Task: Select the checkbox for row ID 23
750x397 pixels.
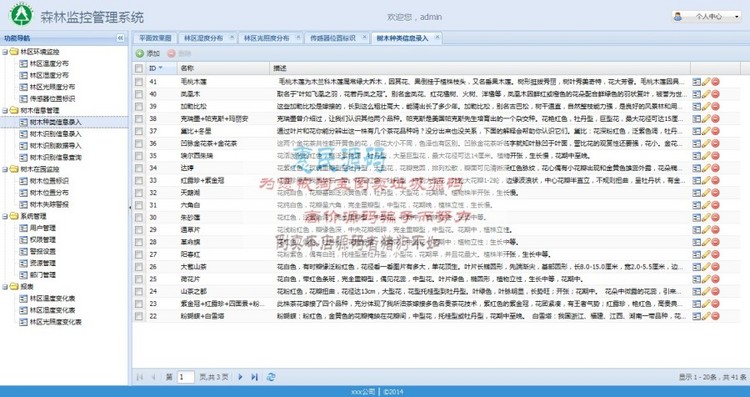Action: click(x=139, y=304)
